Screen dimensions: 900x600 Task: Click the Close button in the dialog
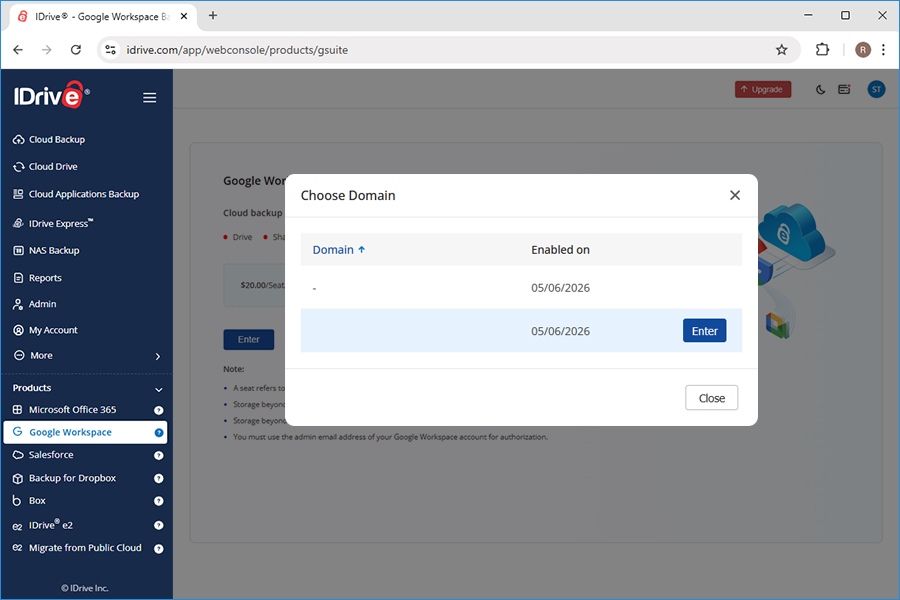click(x=711, y=398)
